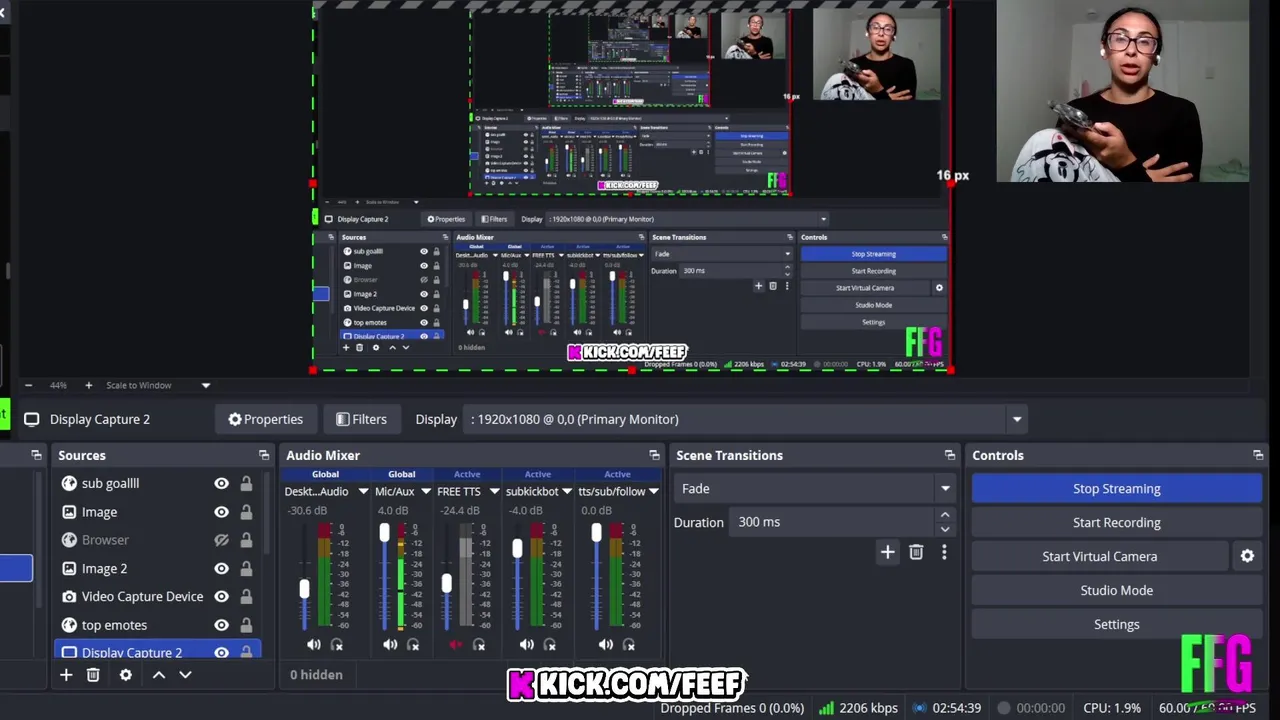Enable monitoring headphones for subkickbot
The height and width of the screenshot is (720, 1280).
click(550, 645)
